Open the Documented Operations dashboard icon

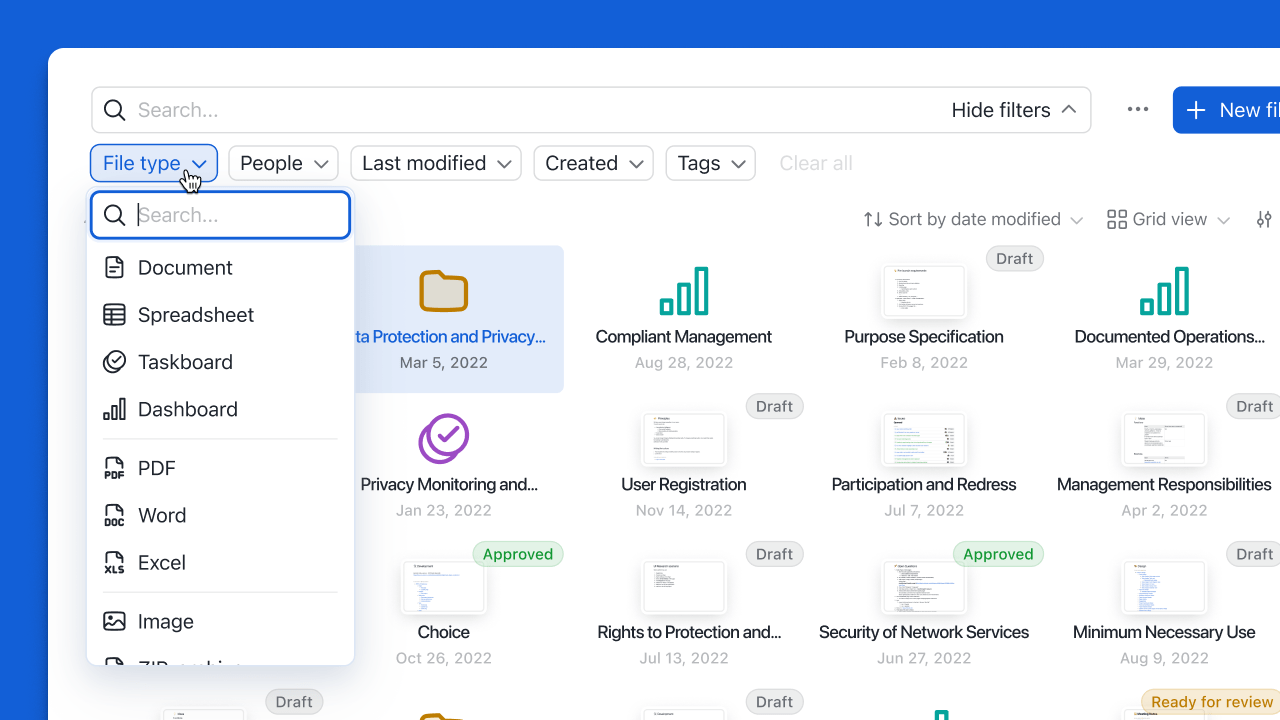point(1163,291)
